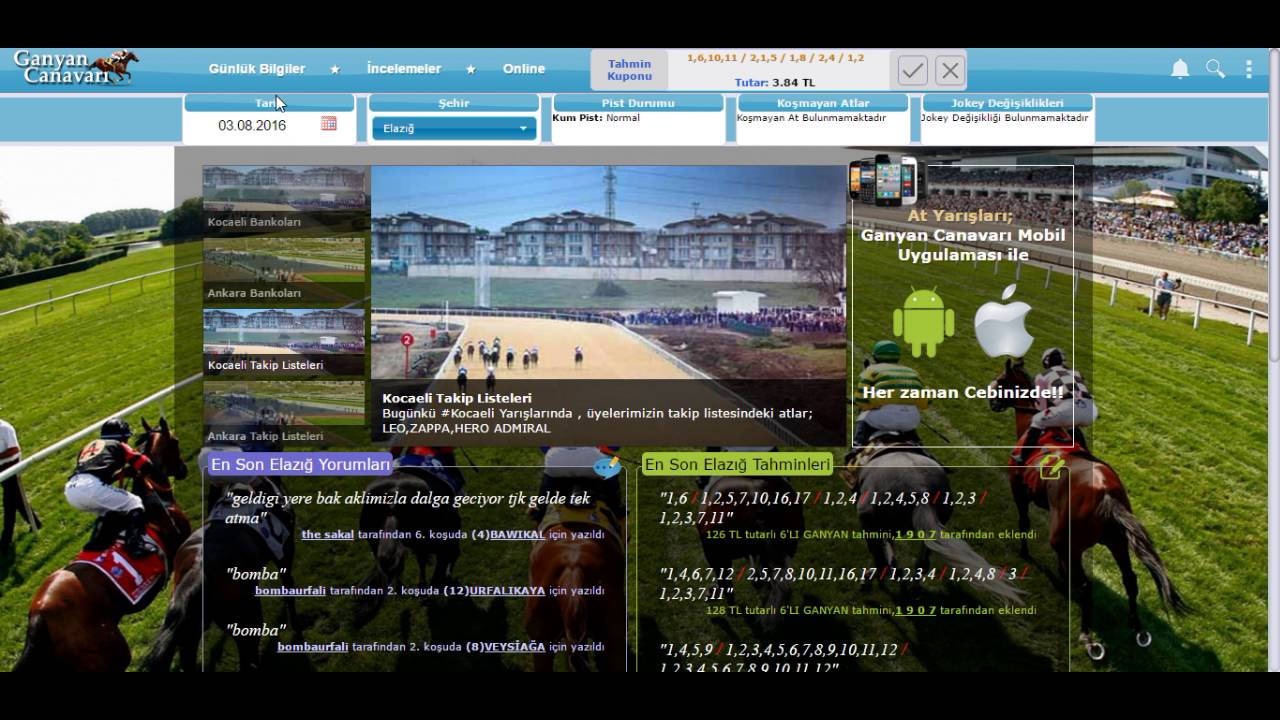Click 'LEO,ZAPPA,HERO ADMIRAL' text
The width and height of the screenshot is (1280, 720).
point(466,428)
